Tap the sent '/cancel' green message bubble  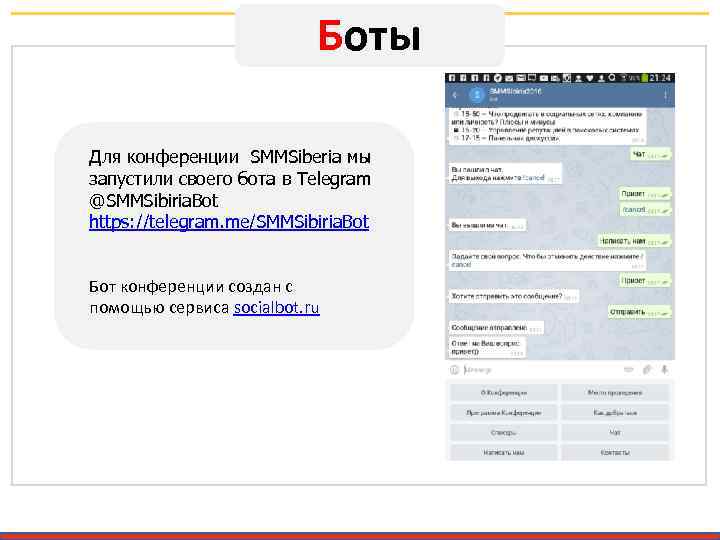pyautogui.click(x=645, y=210)
